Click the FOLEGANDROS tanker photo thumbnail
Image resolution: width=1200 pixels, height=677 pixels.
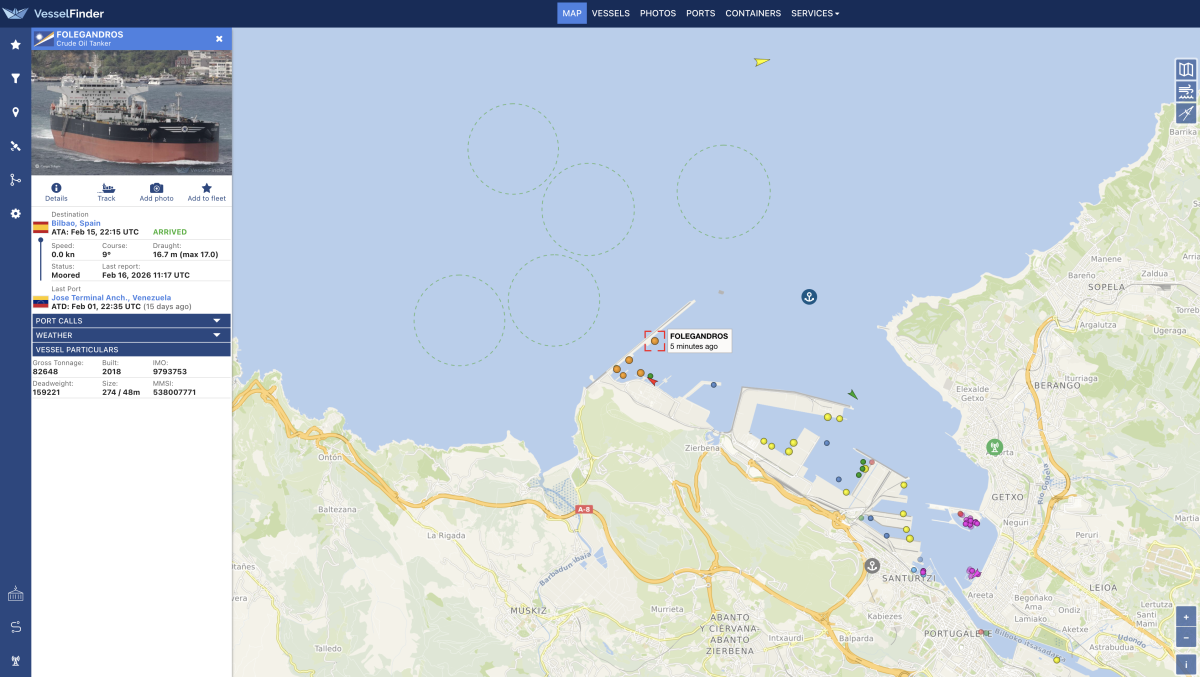(x=131, y=112)
